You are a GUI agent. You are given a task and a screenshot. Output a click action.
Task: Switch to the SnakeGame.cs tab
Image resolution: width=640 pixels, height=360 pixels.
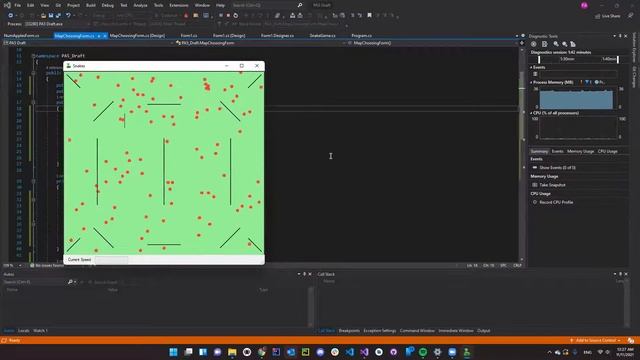(322, 36)
